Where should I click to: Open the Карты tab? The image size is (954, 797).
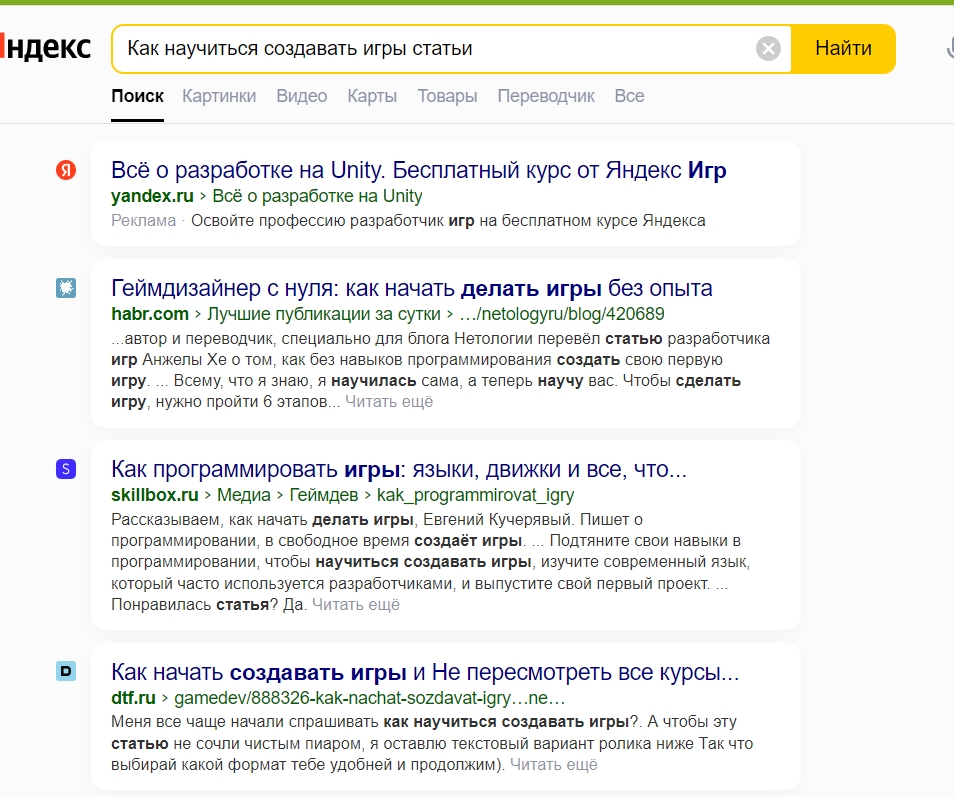tap(372, 96)
